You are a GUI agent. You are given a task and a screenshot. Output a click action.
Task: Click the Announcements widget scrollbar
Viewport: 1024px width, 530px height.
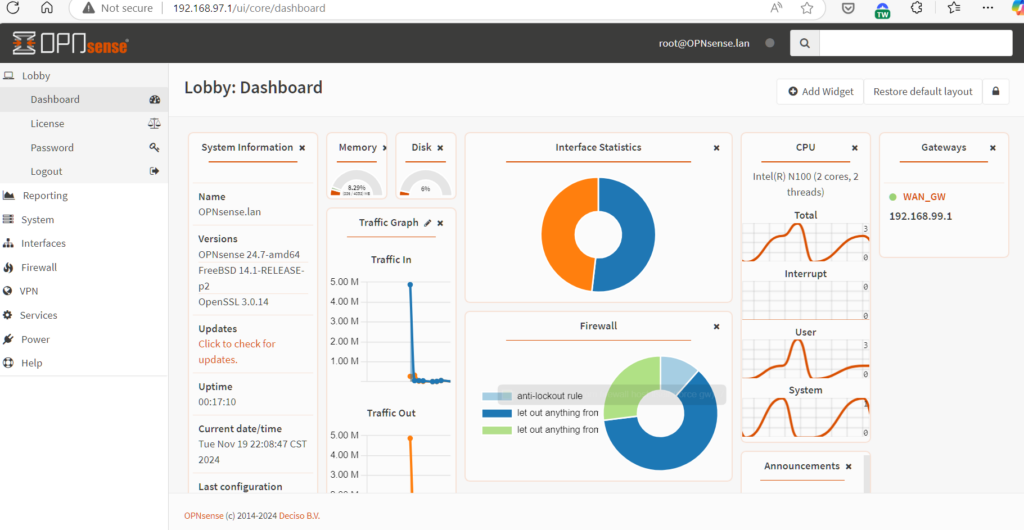[867, 475]
